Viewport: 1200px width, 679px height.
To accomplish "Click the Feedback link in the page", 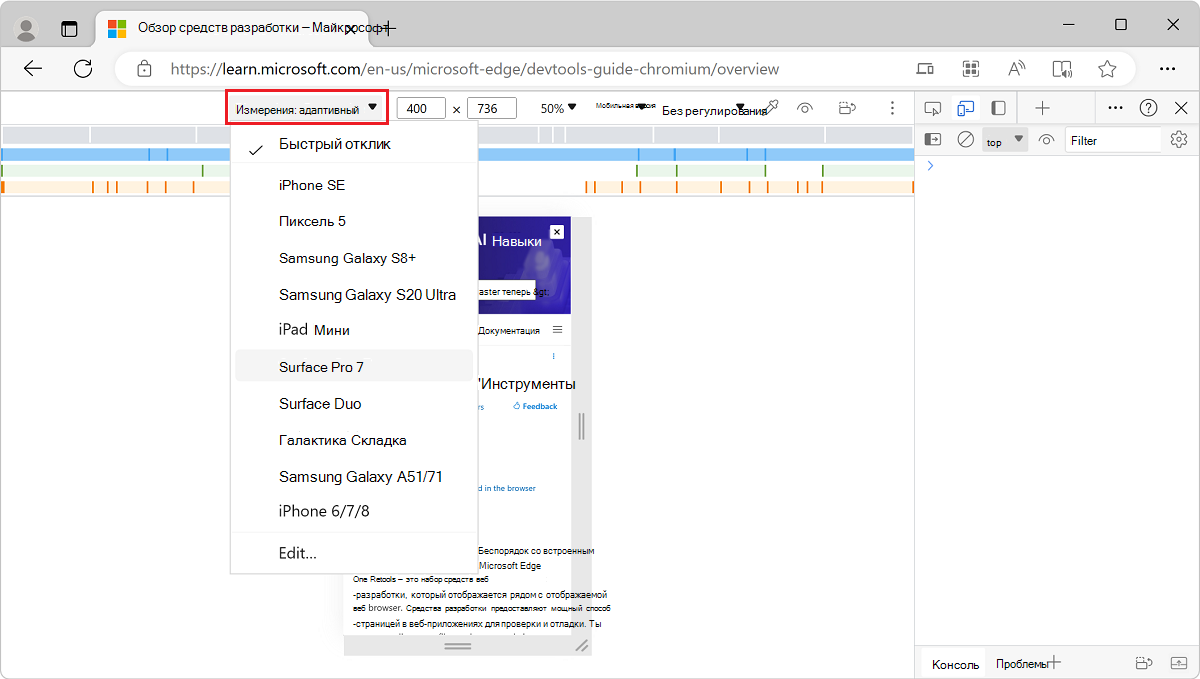I will coord(535,406).
